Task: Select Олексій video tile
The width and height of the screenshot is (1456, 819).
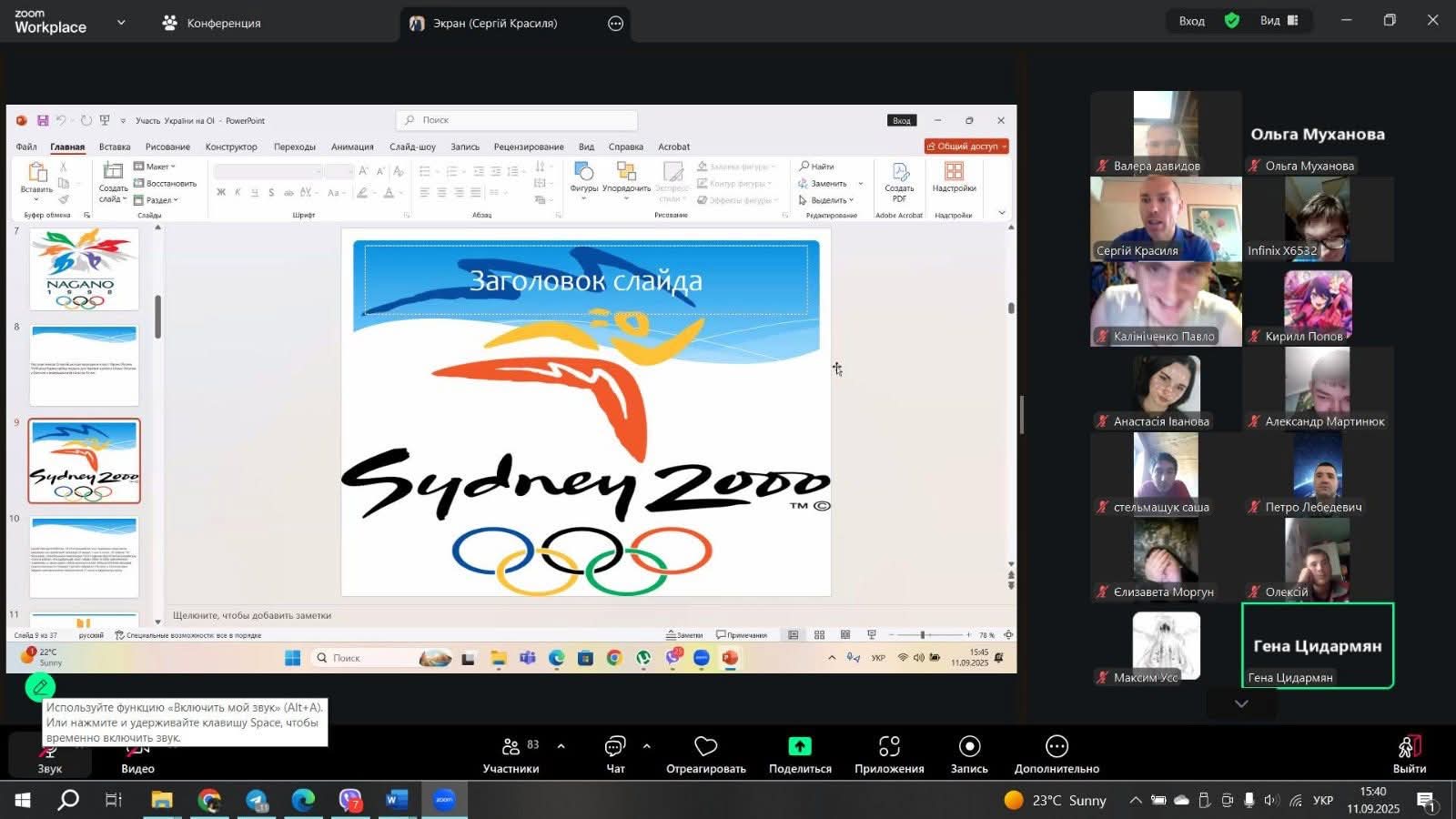Action: pos(1318,560)
